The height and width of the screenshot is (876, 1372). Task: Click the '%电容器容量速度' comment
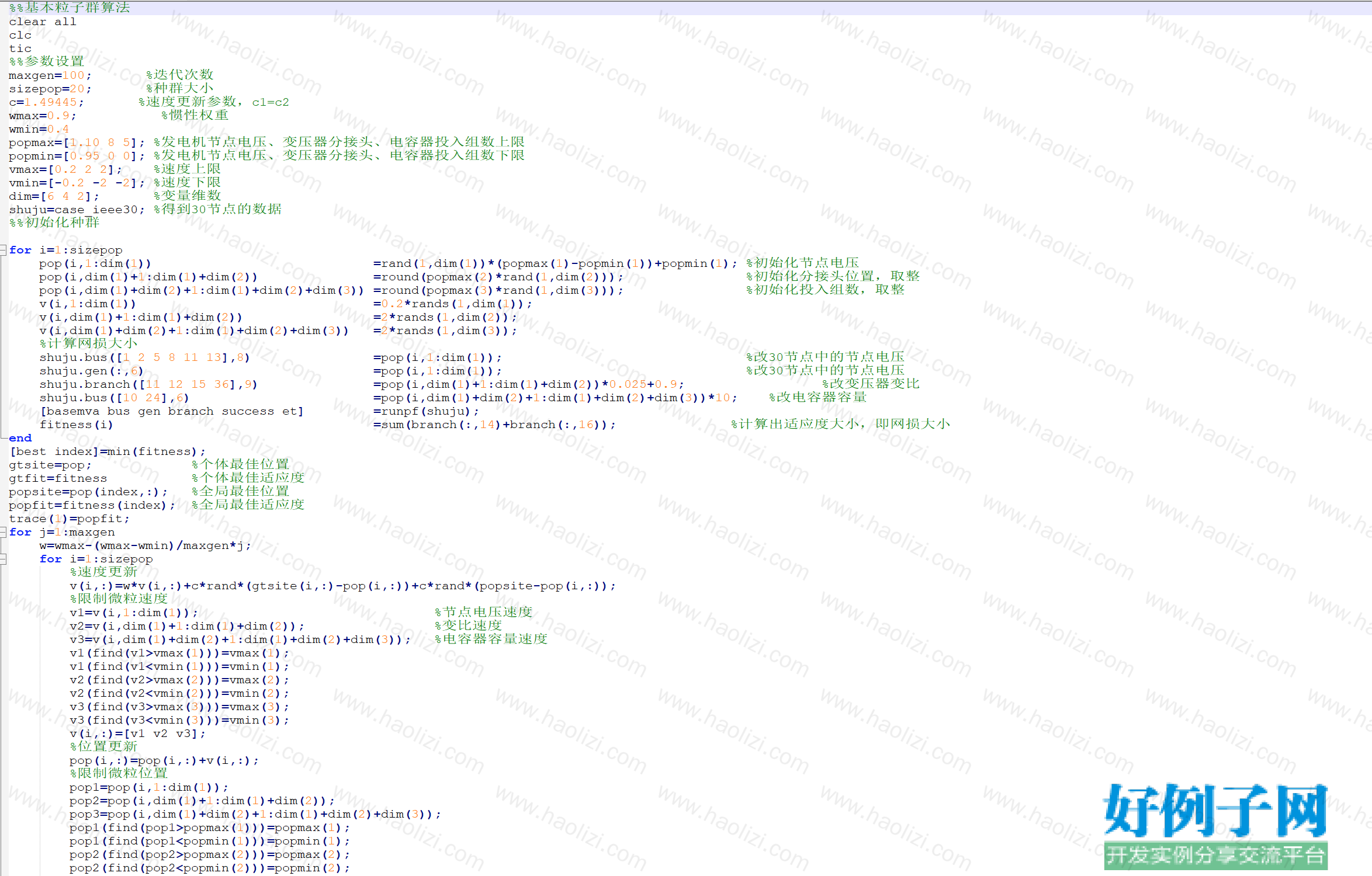point(491,639)
